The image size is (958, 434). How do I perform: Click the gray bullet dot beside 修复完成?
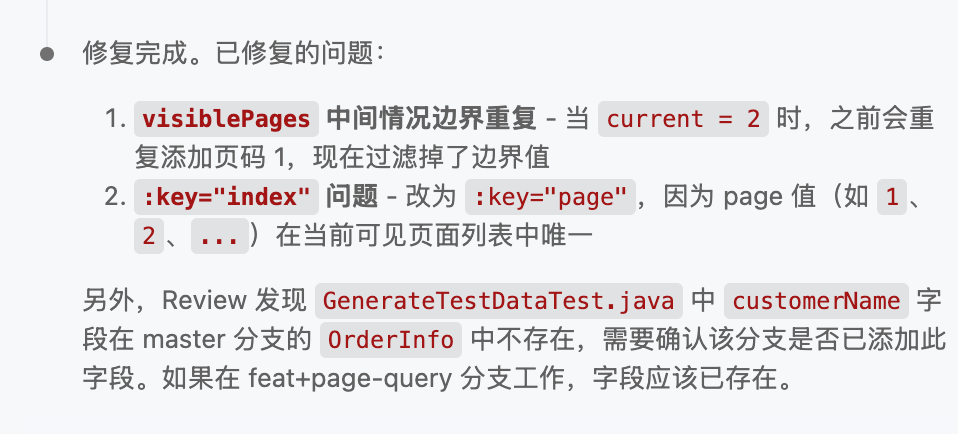47,54
